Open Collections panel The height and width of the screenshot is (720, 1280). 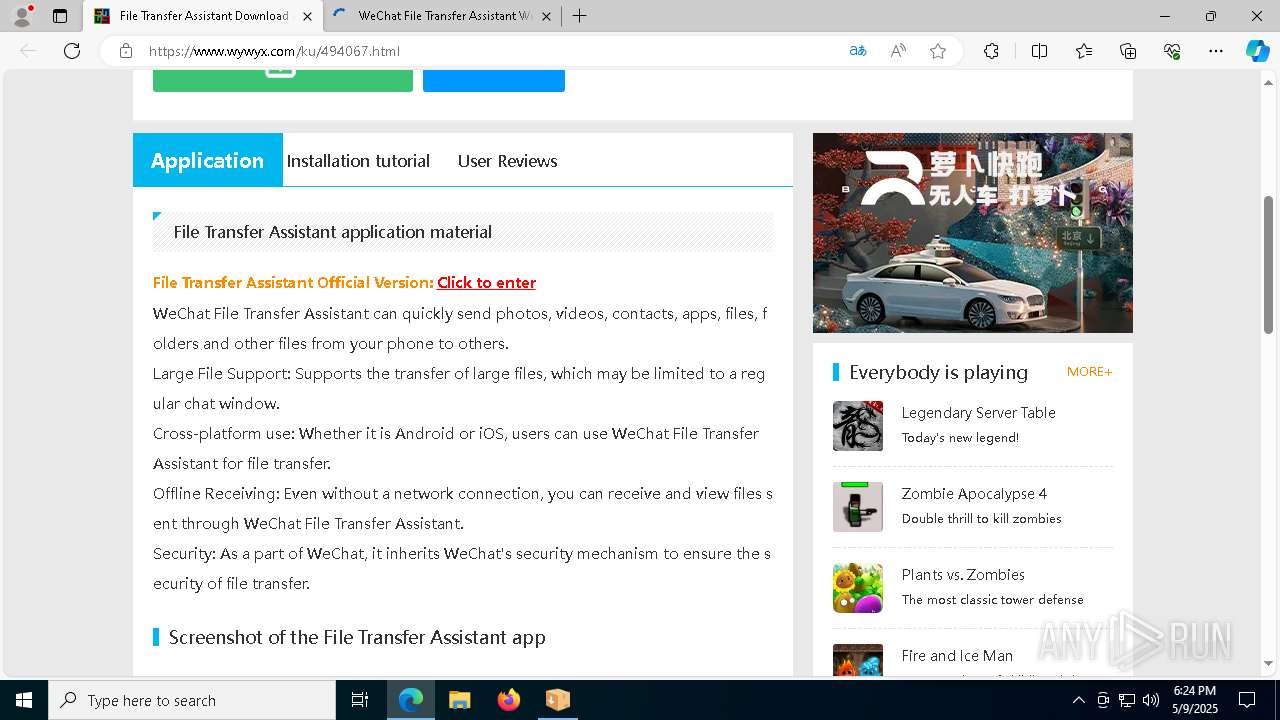[1128, 51]
